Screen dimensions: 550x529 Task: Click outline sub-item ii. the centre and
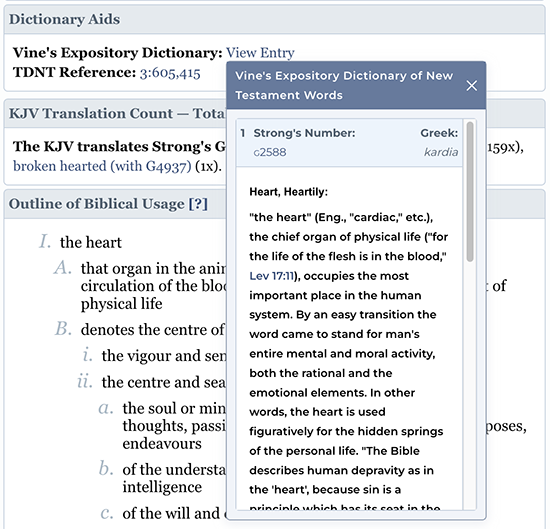click(x=163, y=382)
